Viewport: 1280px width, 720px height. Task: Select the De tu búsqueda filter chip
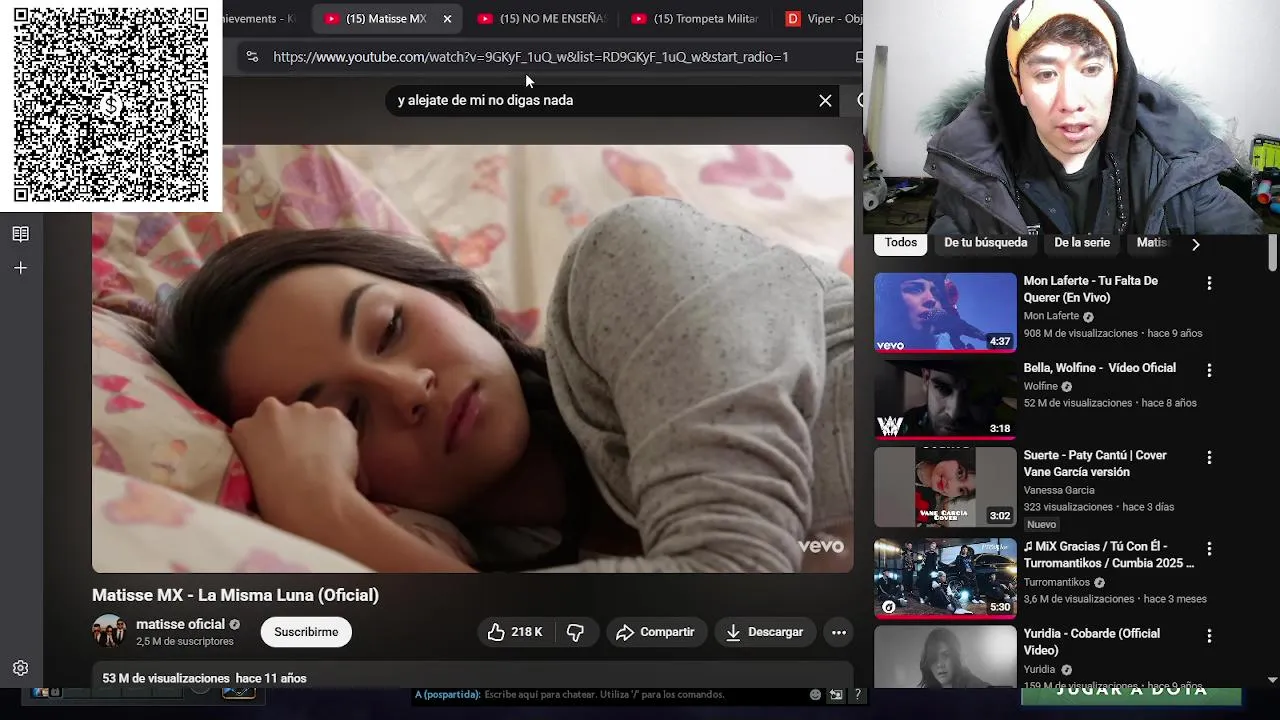985,243
